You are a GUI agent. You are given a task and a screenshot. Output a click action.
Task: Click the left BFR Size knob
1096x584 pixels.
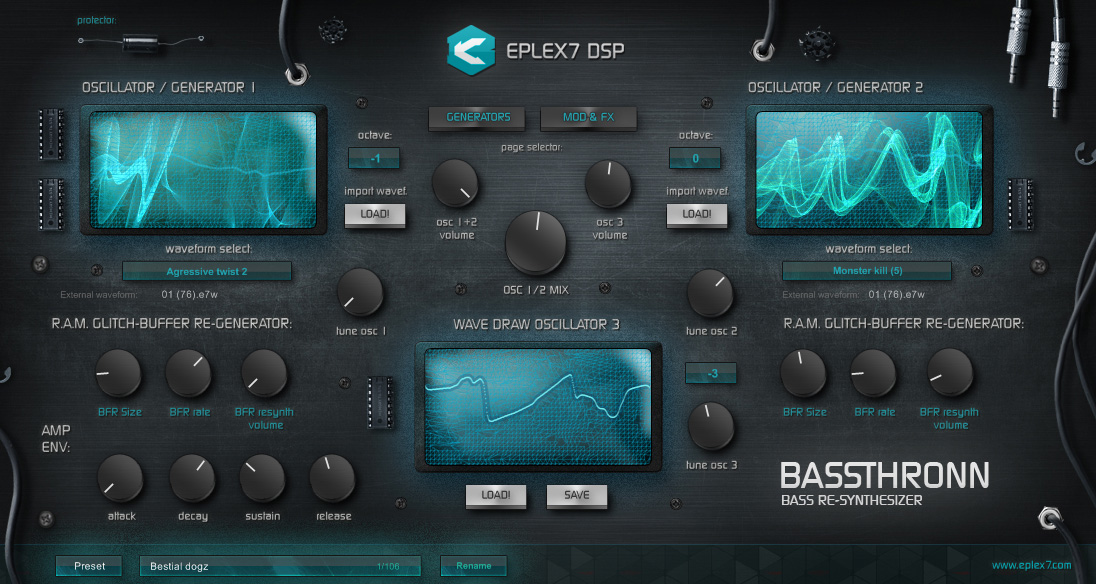(118, 373)
